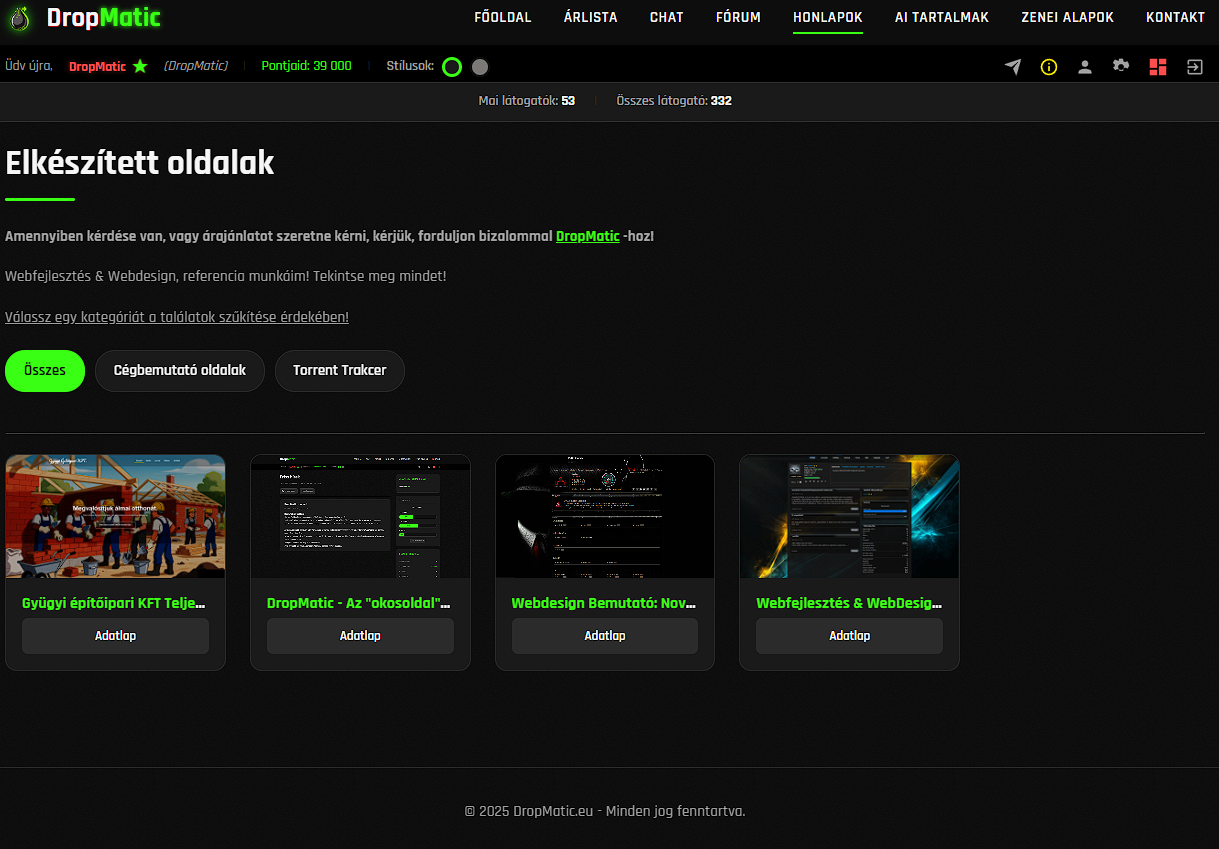Click red DropMatic username link
1219x849 pixels.
point(97,66)
